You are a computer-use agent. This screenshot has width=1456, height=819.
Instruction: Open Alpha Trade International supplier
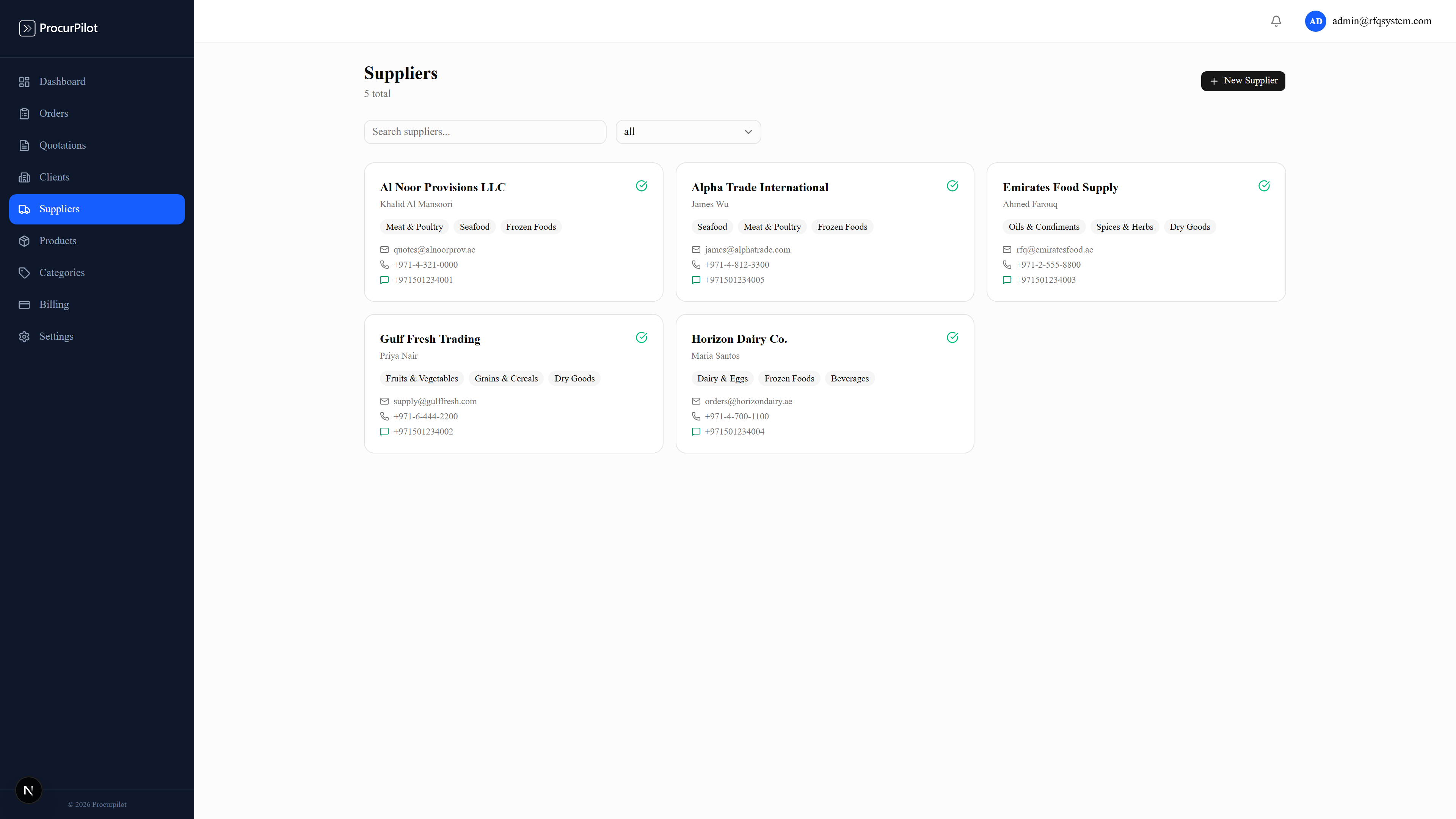pos(825,232)
